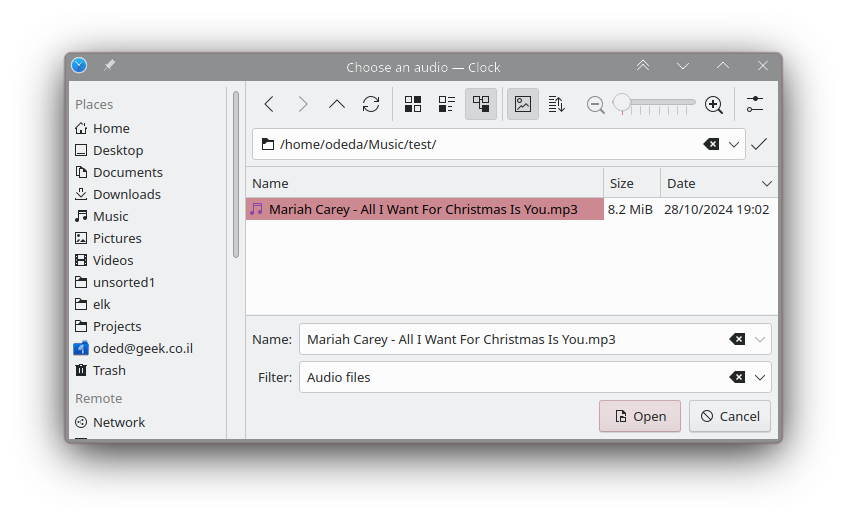This screenshot has width=847, height=520.
Task: Zoom out using the magnifier minus icon
Action: pyautogui.click(x=595, y=104)
